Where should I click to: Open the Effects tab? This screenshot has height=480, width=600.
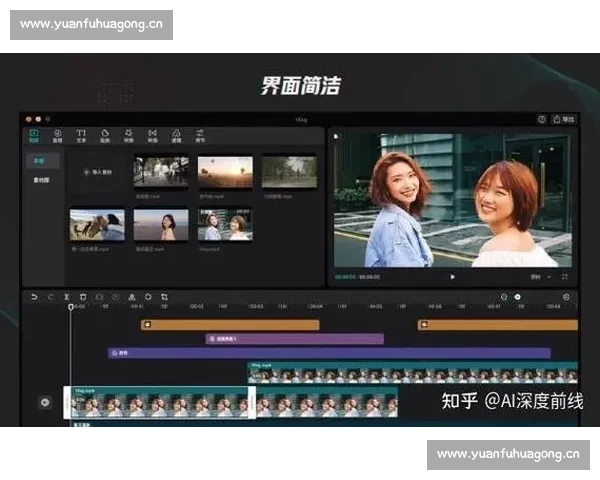(x=129, y=136)
